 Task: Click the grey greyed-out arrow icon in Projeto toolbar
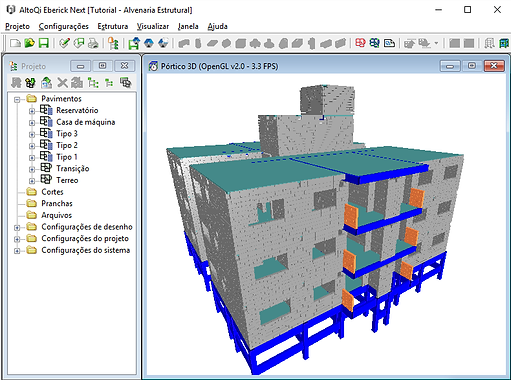pos(16,82)
